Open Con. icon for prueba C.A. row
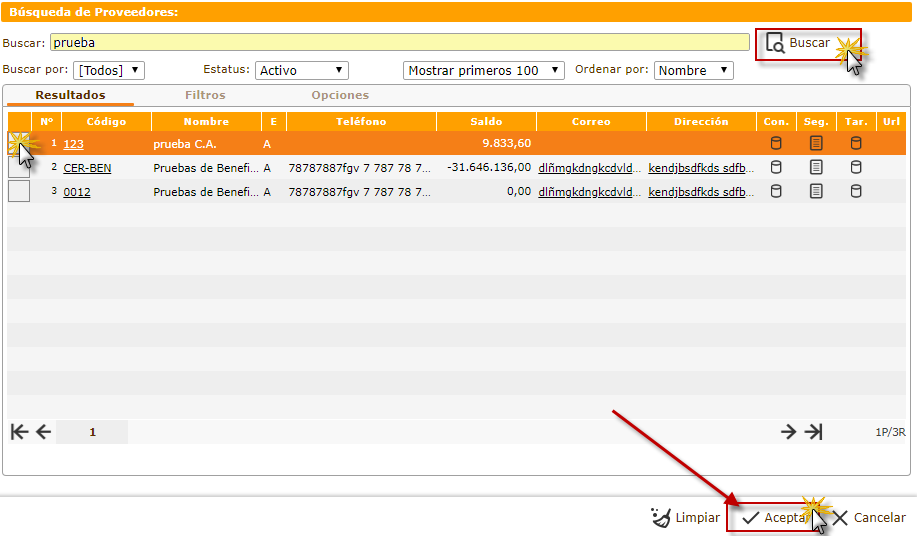Viewport: 917px width, 536px height. pyautogui.click(x=776, y=143)
